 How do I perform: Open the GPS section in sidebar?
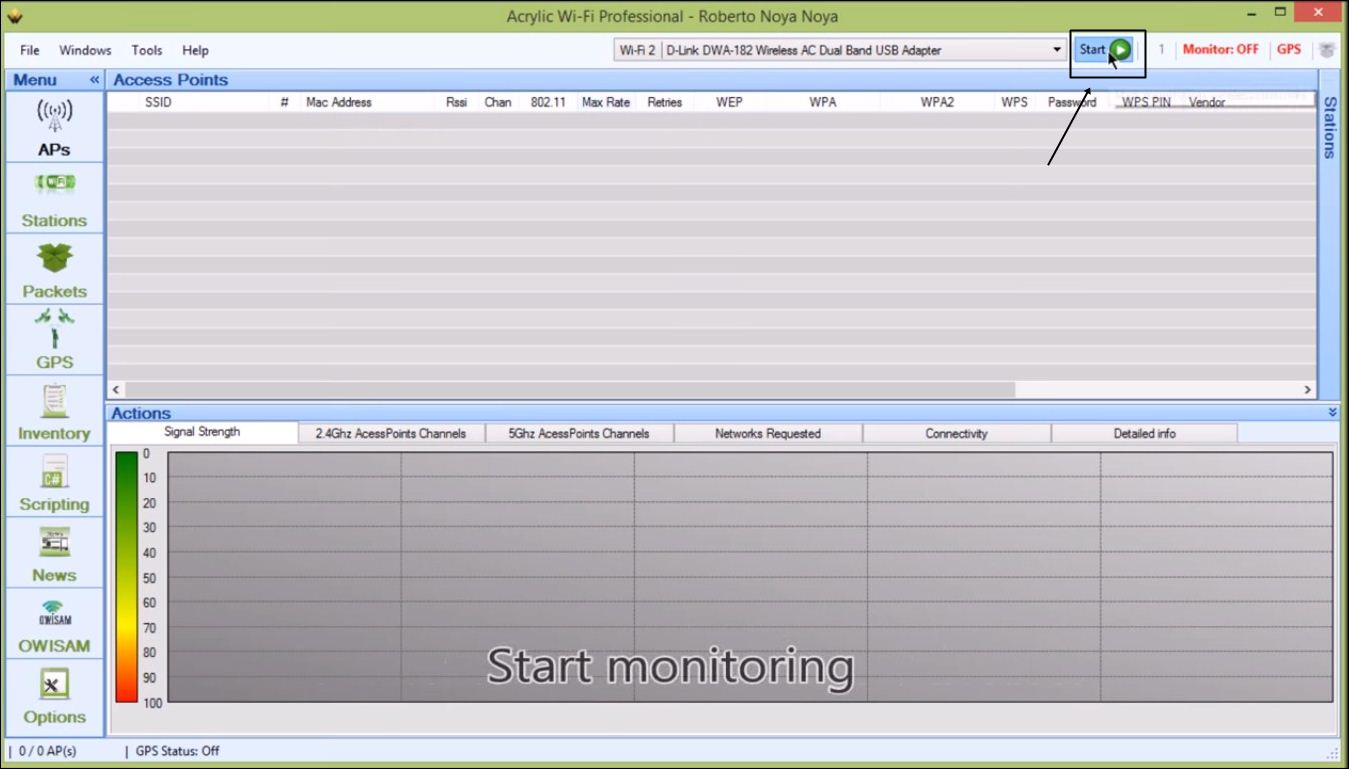click(54, 341)
